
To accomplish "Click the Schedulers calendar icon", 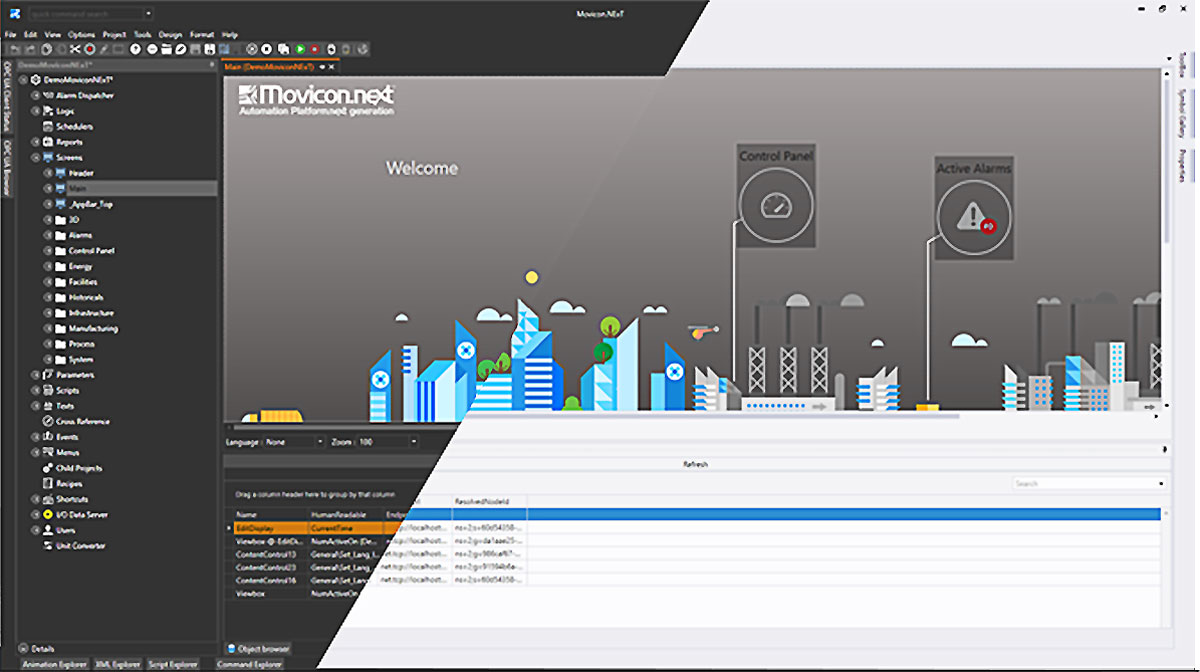I will click(48, 127).
